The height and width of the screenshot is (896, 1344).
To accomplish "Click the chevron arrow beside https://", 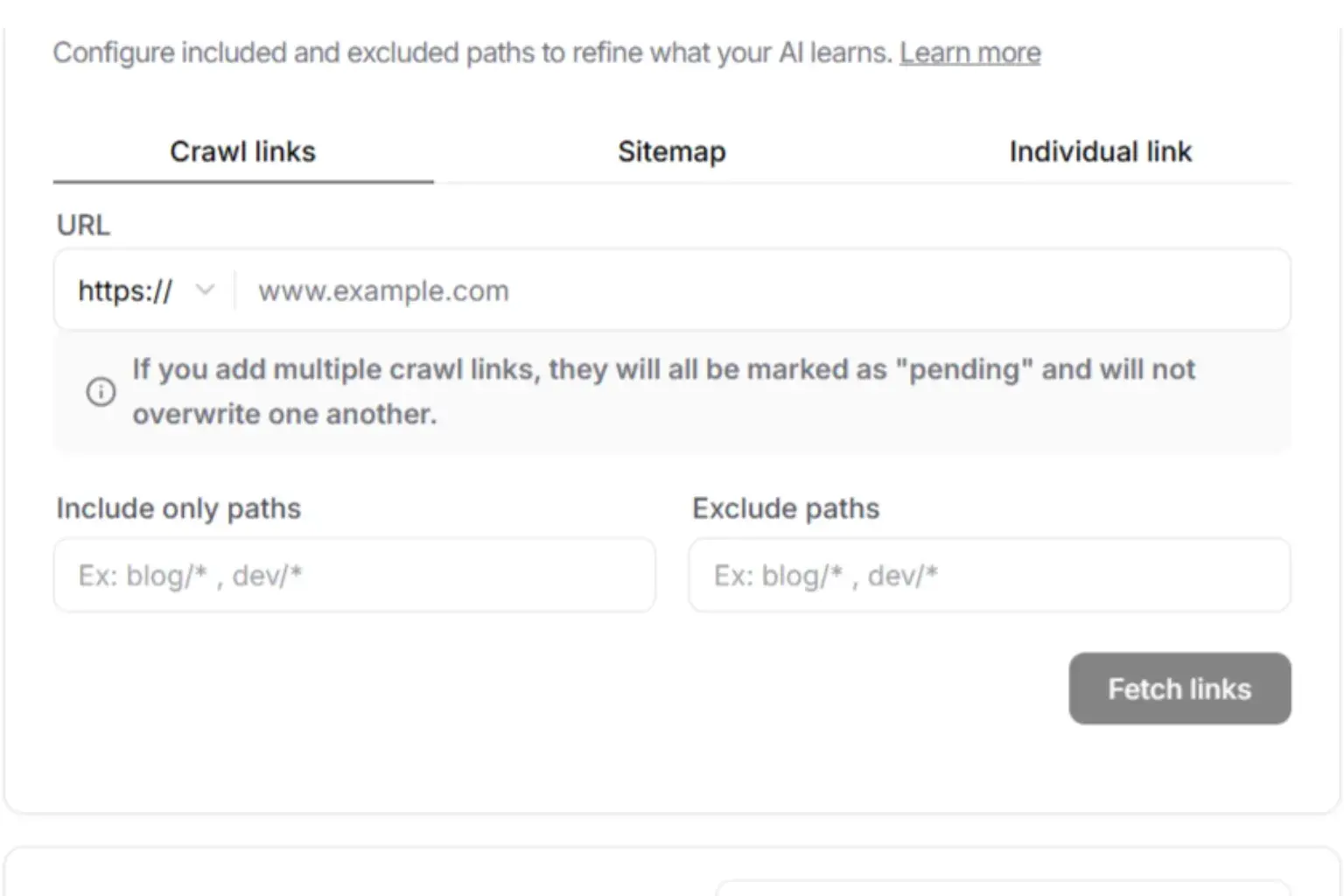I will click(x=204, y=290).
